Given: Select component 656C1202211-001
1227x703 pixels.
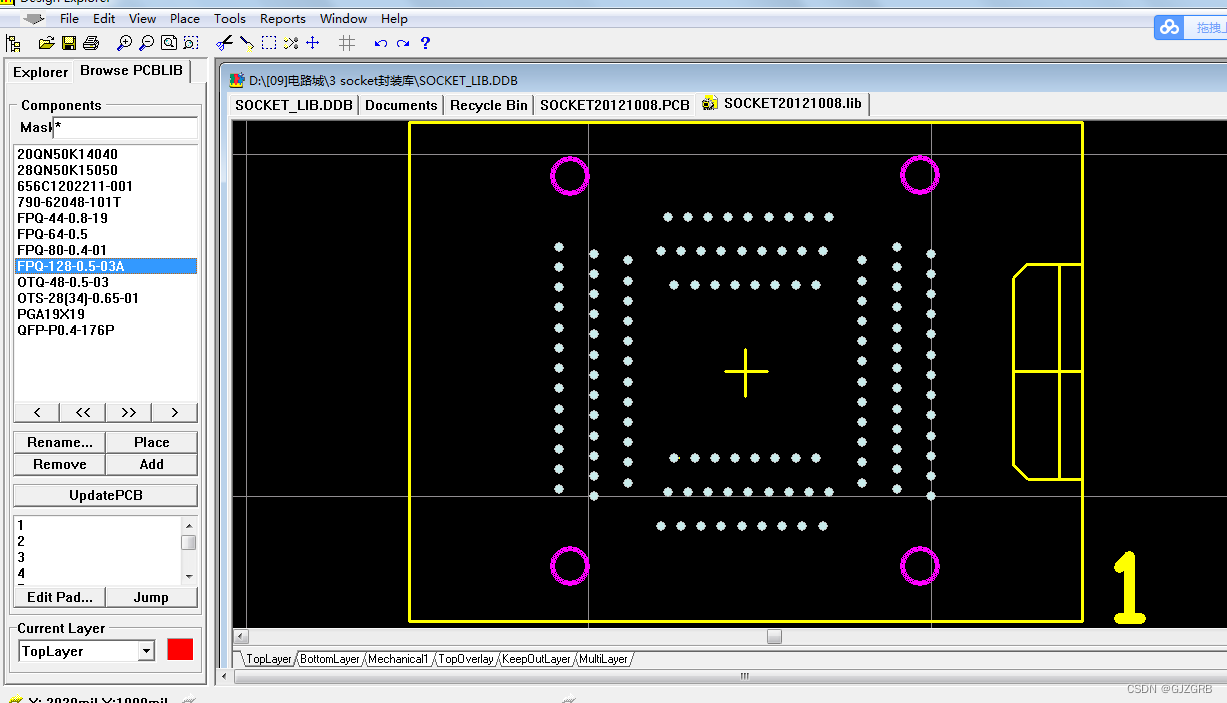Looking at the screenshot, I should (x=105, y=186).
